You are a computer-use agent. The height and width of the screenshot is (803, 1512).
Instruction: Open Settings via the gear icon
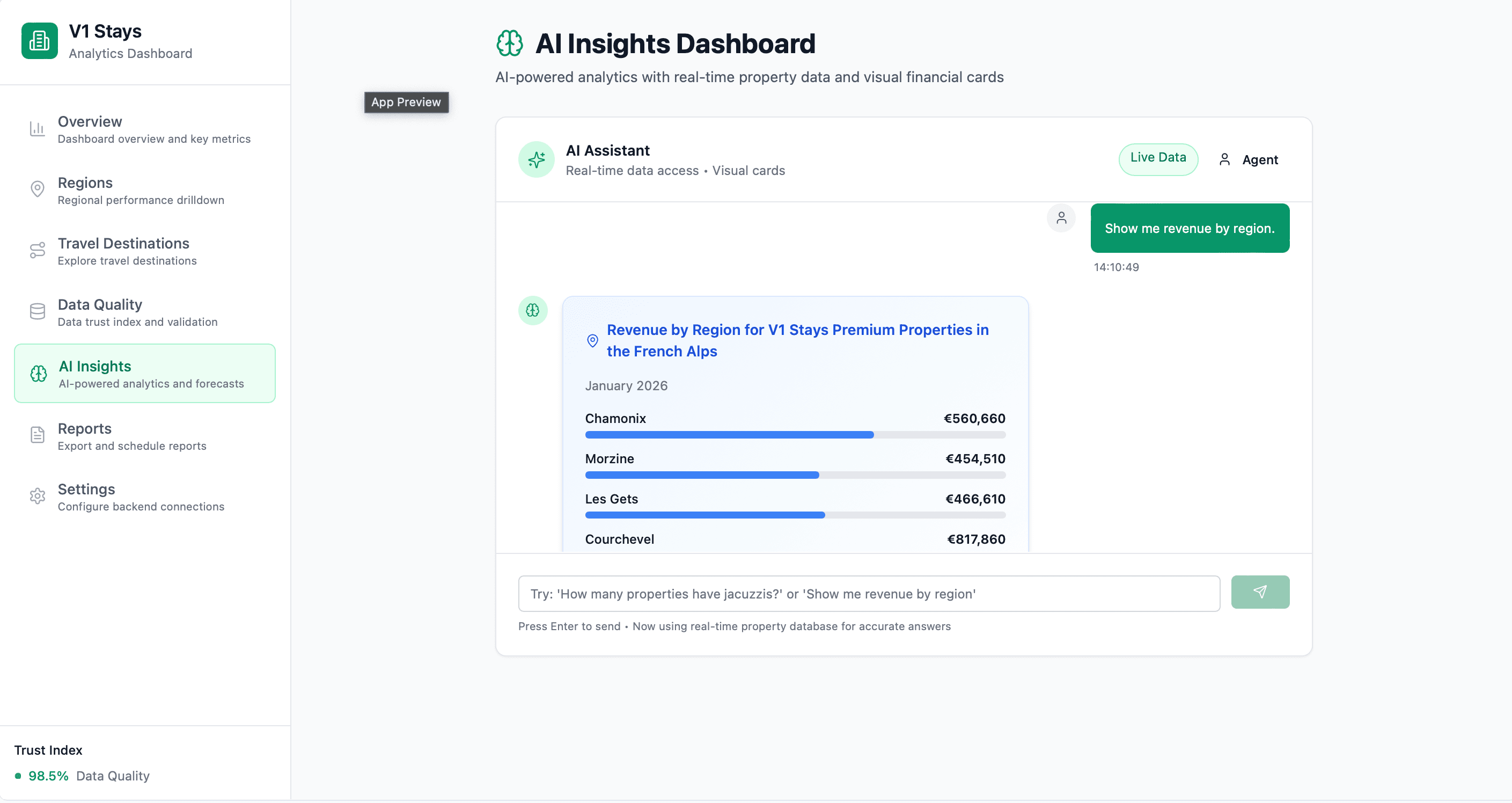click(x=37, y=496)
